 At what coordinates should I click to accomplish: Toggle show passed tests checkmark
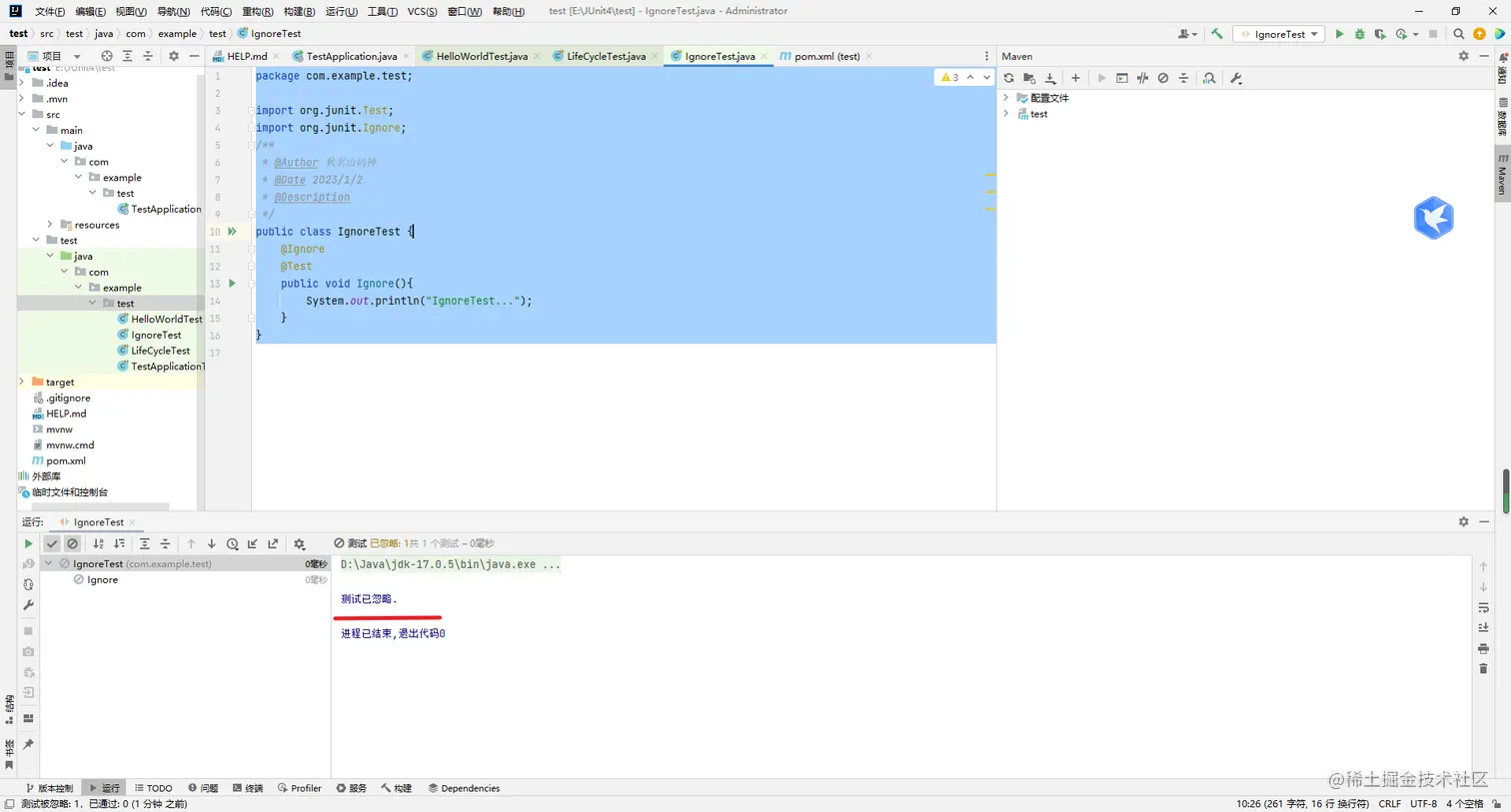click(52, 543)
